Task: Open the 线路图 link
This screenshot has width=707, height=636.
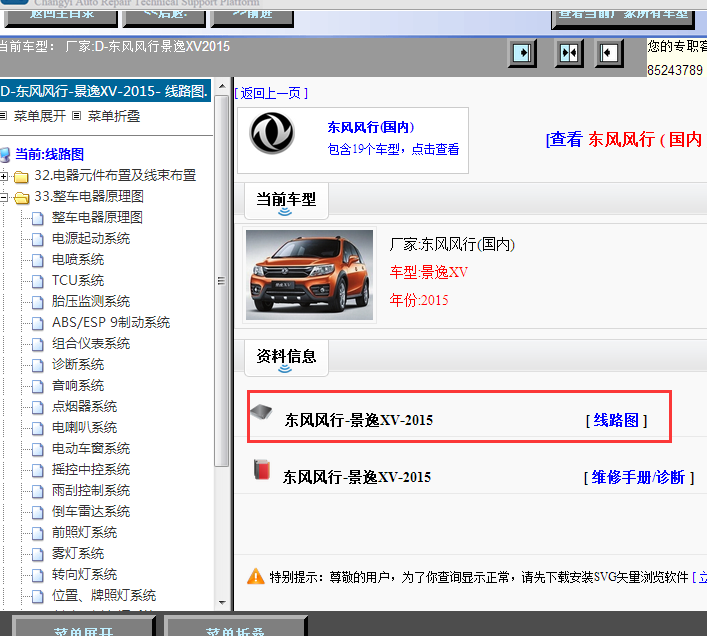Action: (x=616, y=420)
